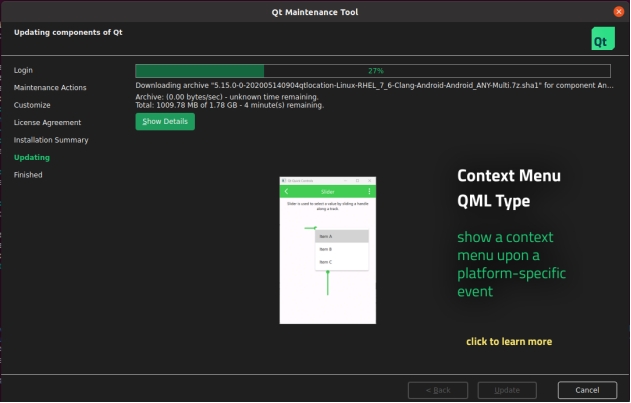The image size is (631, 403).
Task: Click the Slider demo screenshot thumbnail
Action: [x=328, y=250]
